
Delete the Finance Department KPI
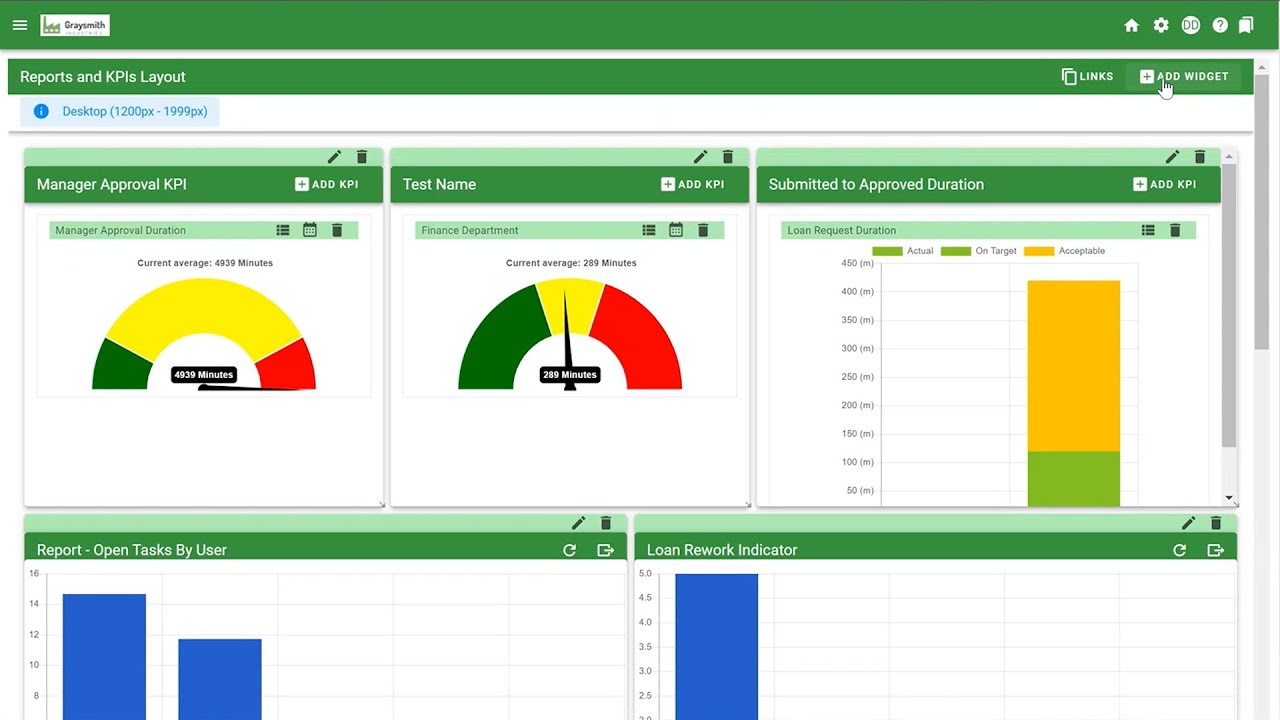(703, 230)
